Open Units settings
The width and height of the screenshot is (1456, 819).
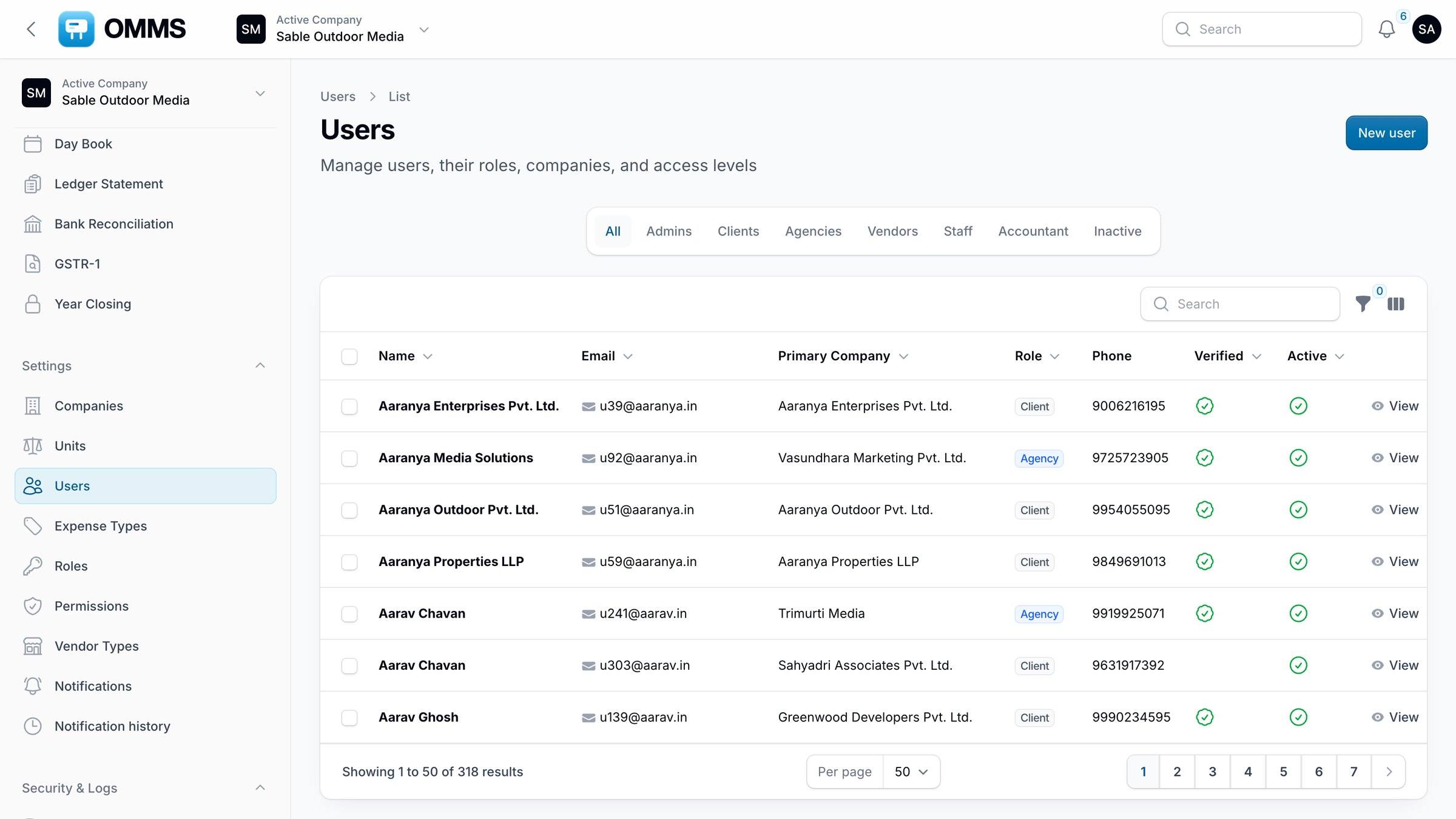[x=146, y=446]
